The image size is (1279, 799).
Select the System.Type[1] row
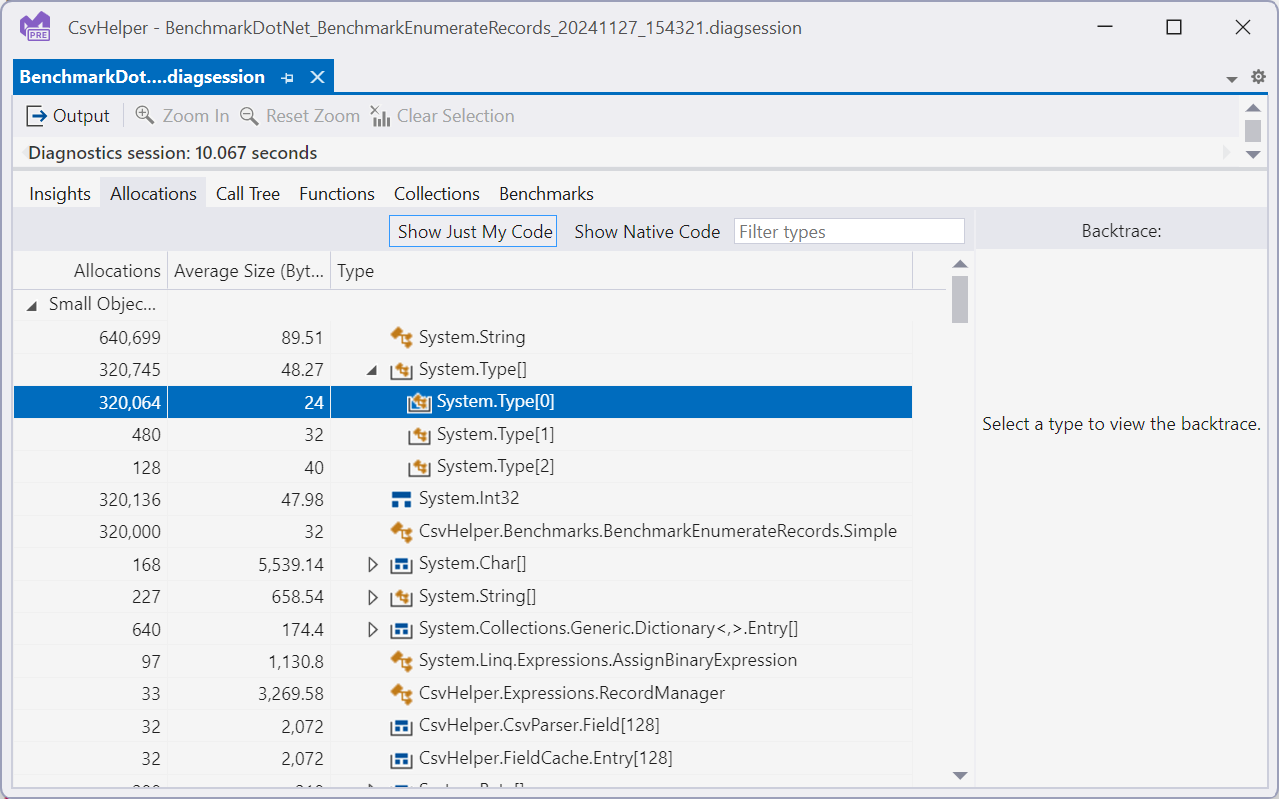click(x=463, y=435)
